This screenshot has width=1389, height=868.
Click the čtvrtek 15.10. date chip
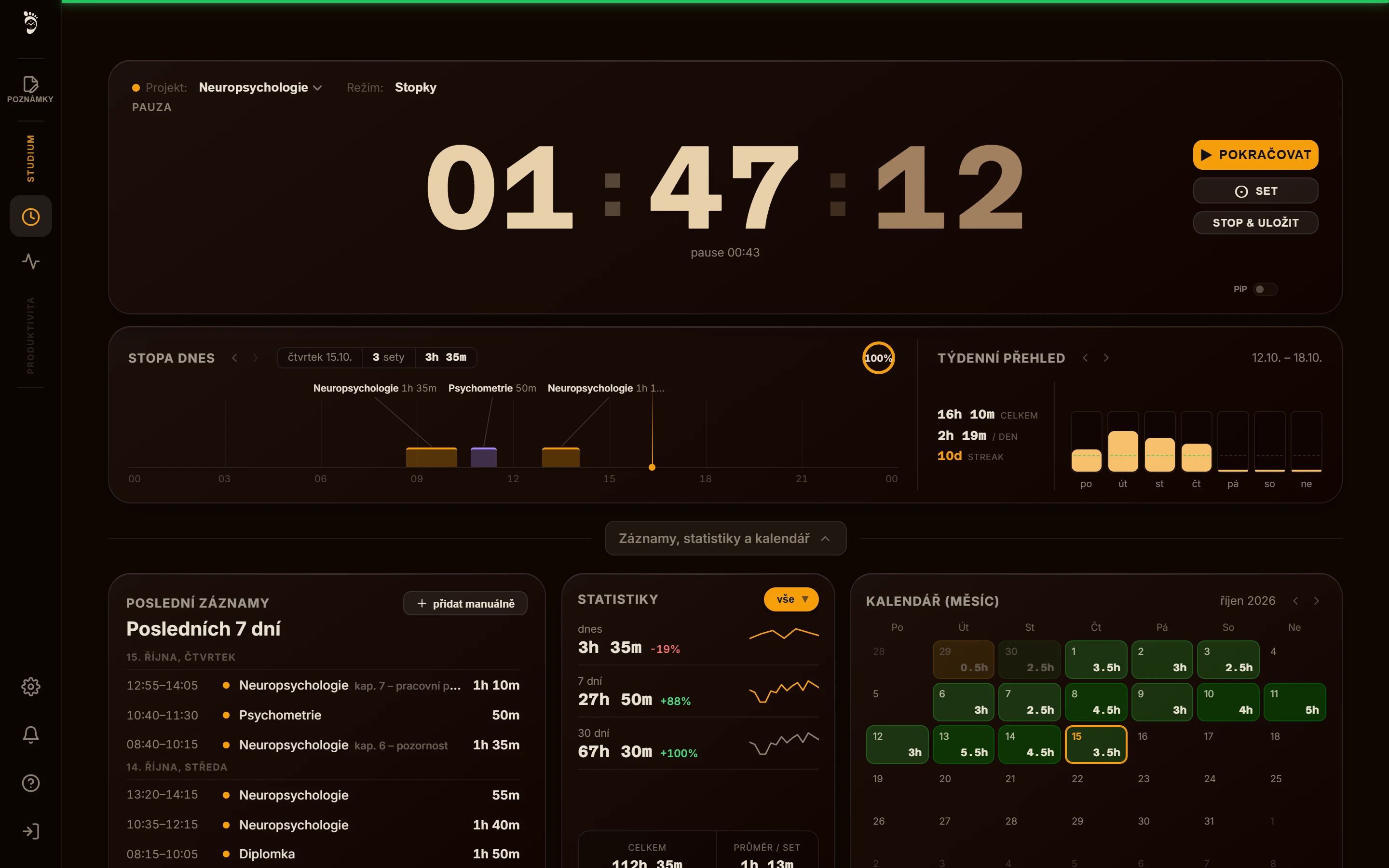[x=320, y=357]
